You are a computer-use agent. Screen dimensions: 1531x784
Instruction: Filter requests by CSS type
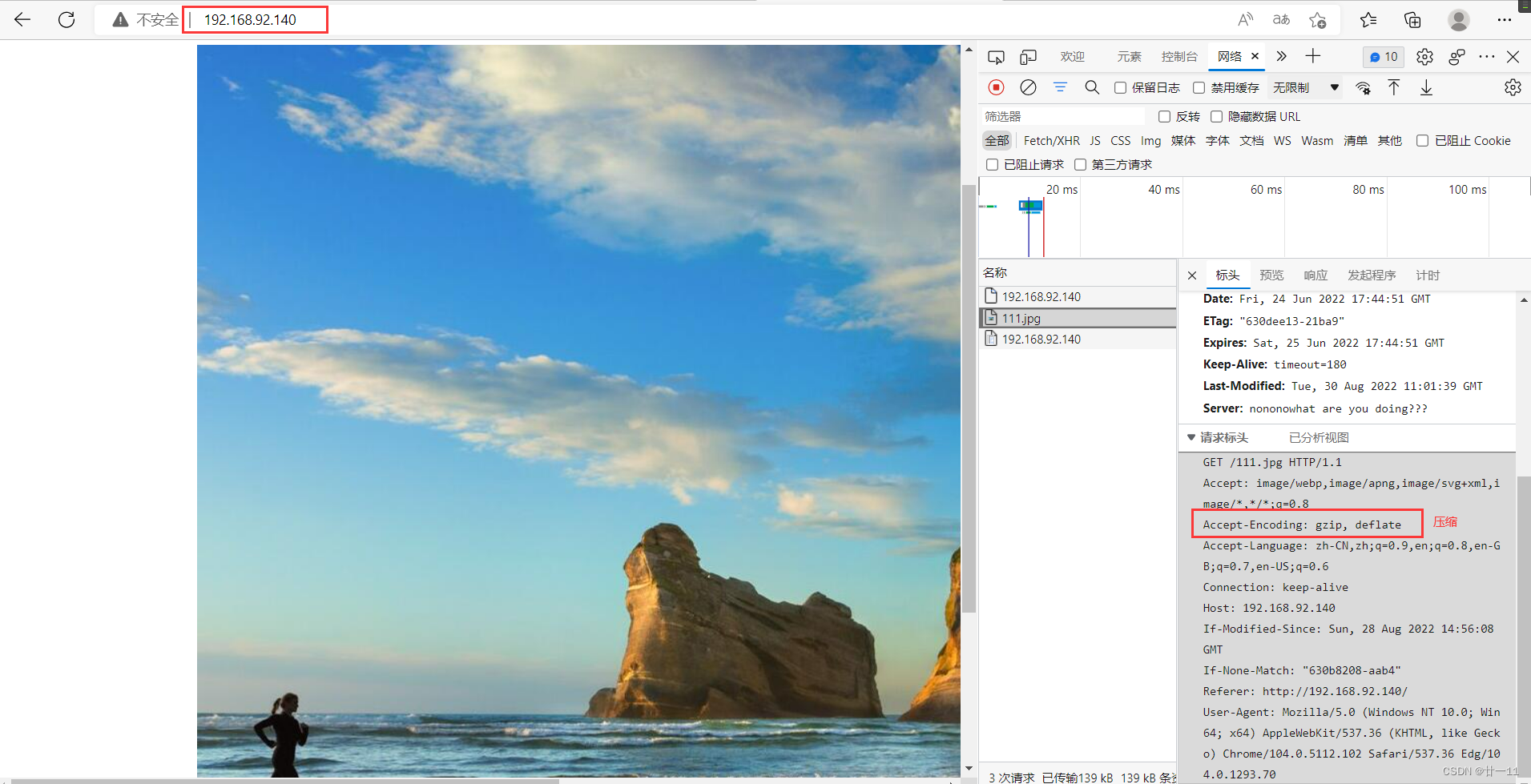point(1121,141)
